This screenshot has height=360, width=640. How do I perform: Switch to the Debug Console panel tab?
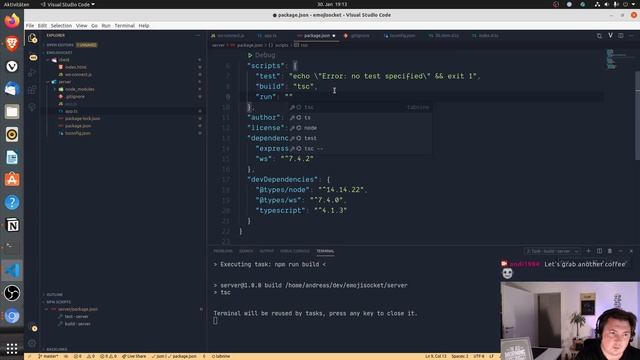295,251
